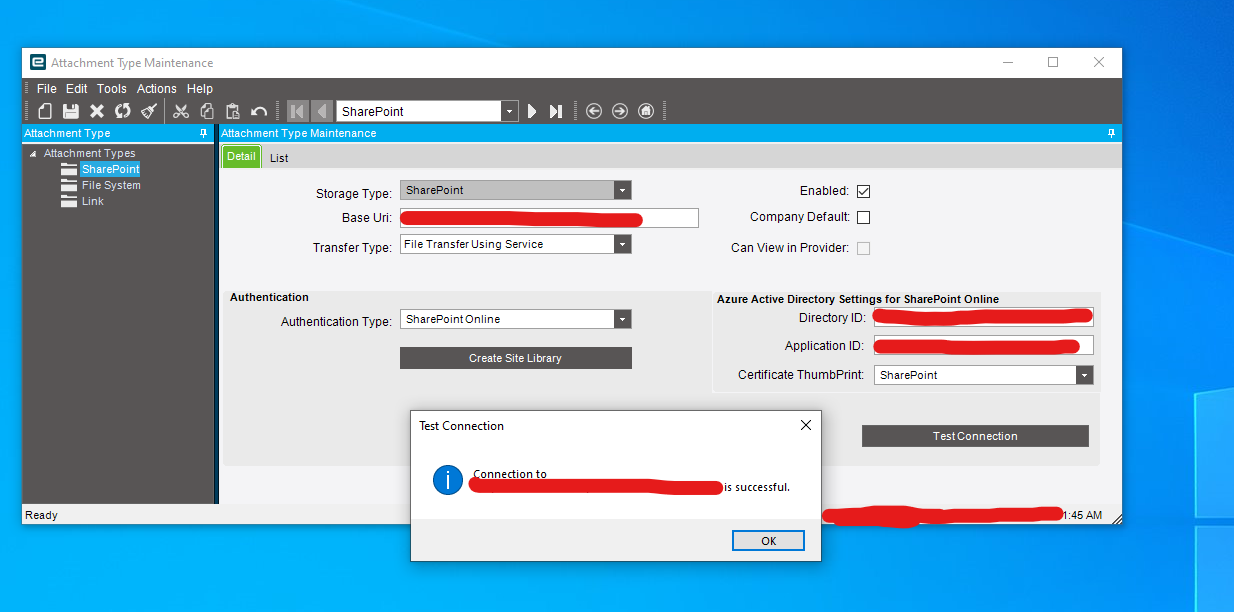Open the Authentication Type dropdown
The width and height of the screenshot is (1234, 612).
click(623, 319)
